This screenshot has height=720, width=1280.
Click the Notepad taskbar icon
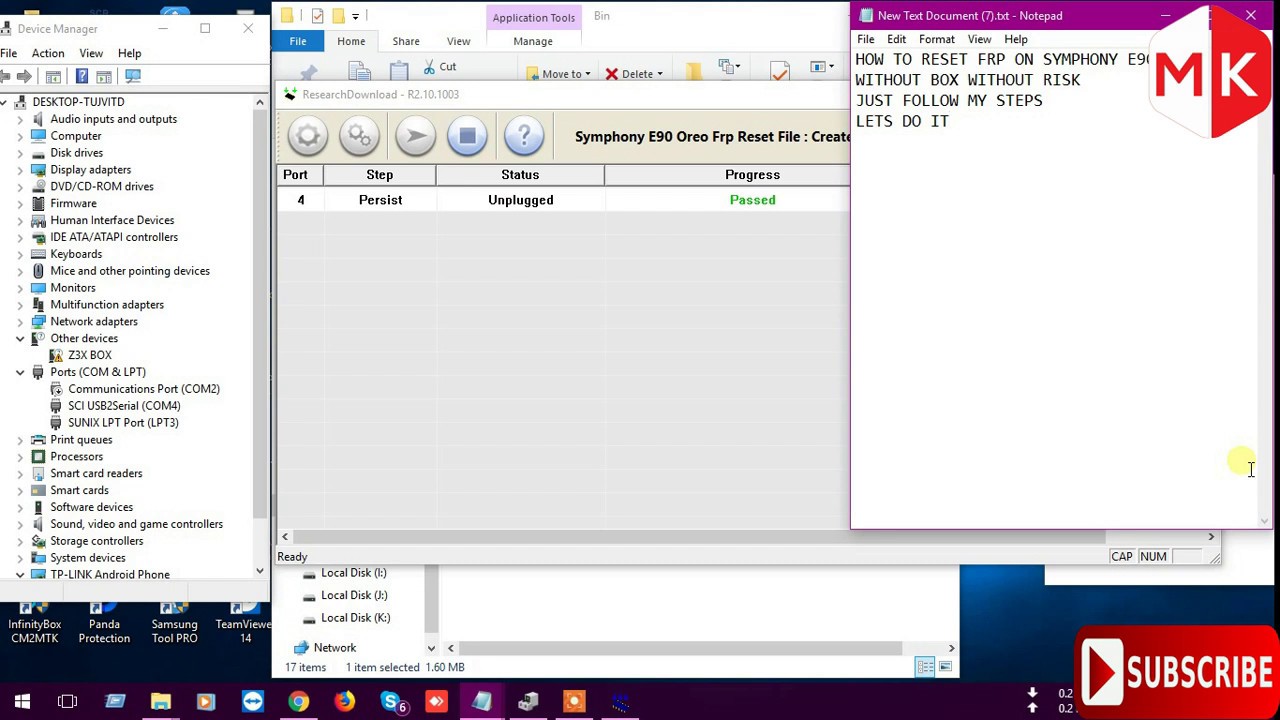click(x=482, y=702)
